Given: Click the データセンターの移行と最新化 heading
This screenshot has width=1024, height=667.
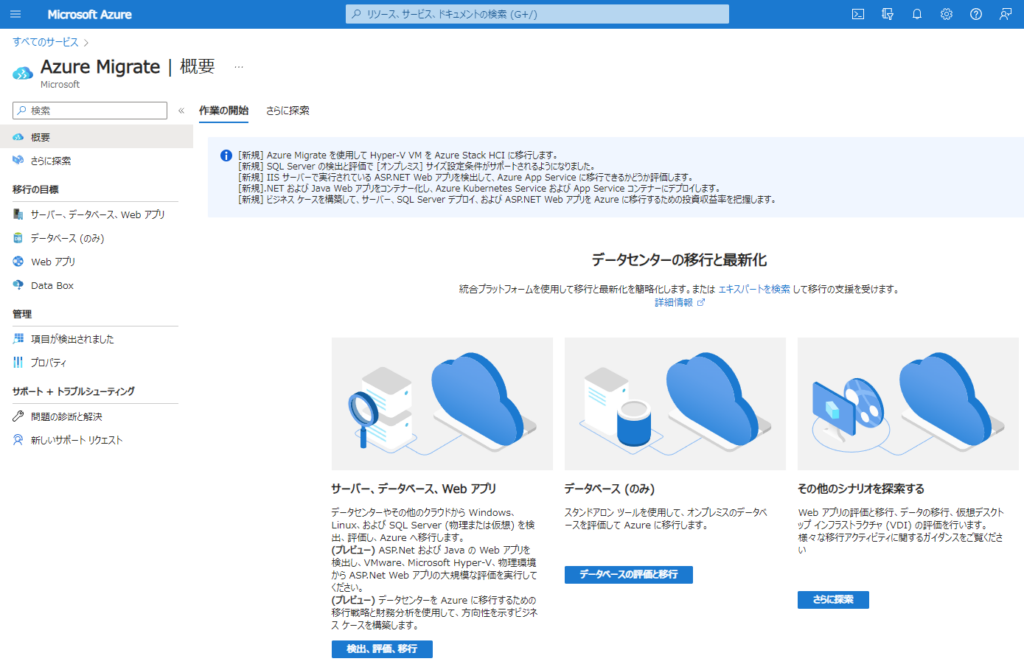Looking at the screenshot, I should click(679, 260).
